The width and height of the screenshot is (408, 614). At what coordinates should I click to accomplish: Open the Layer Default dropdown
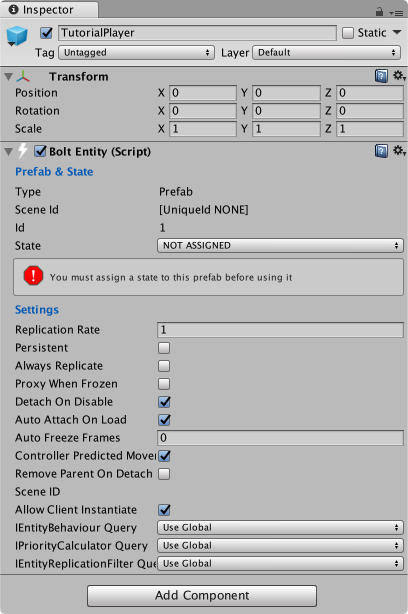point(327,52)
